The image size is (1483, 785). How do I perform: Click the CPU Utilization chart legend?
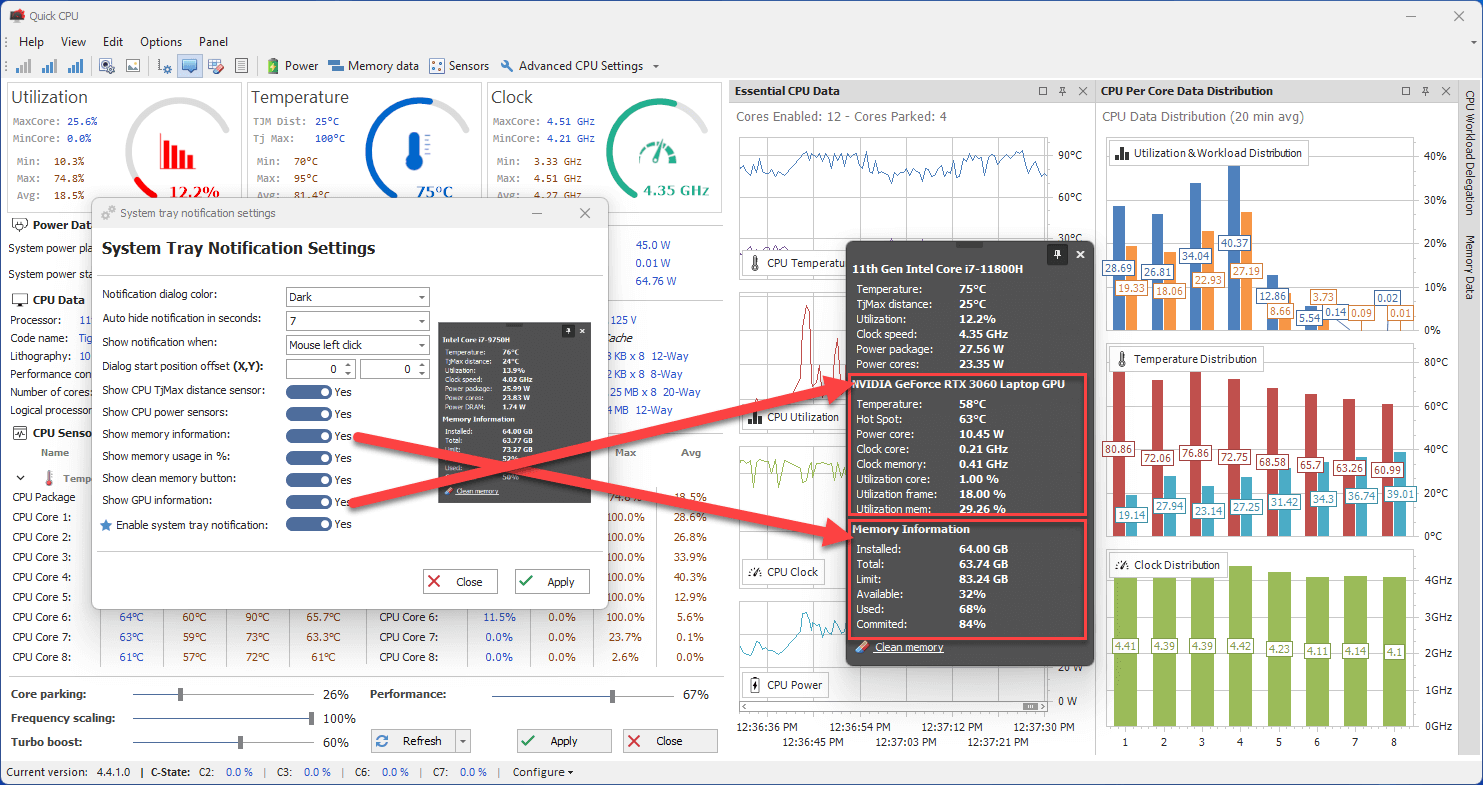(794, 417)
